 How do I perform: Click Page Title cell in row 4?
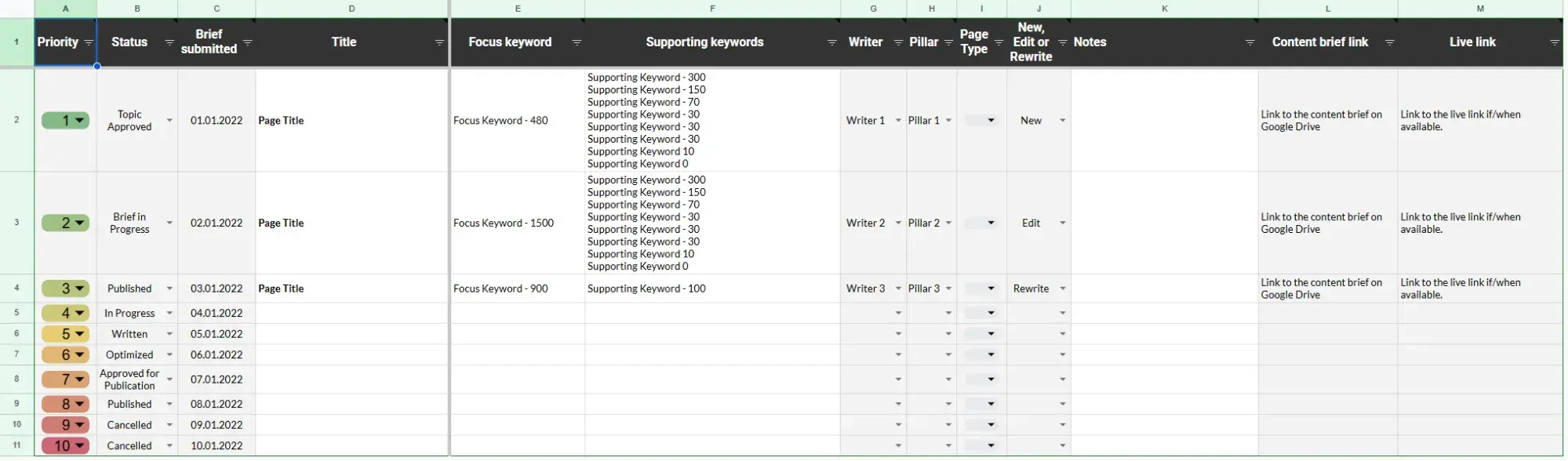[351, 289]
